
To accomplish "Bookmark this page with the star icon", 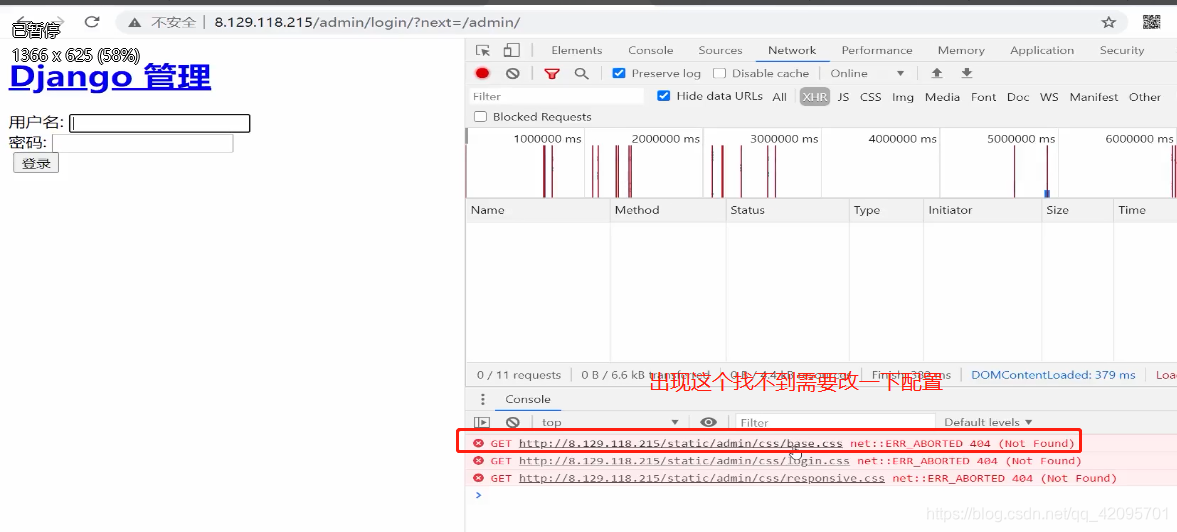I will (1109, 23).
